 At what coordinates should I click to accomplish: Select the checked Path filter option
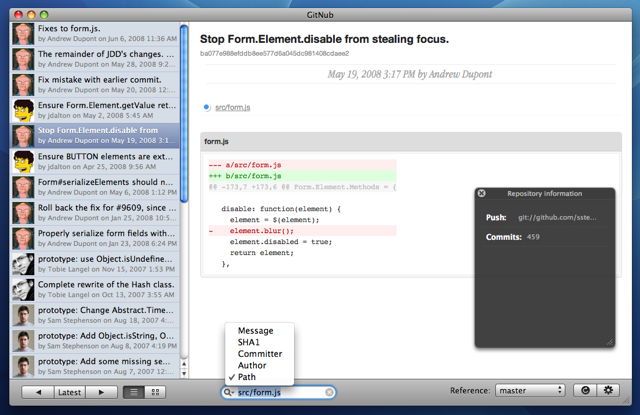click(x=247, y=377)
